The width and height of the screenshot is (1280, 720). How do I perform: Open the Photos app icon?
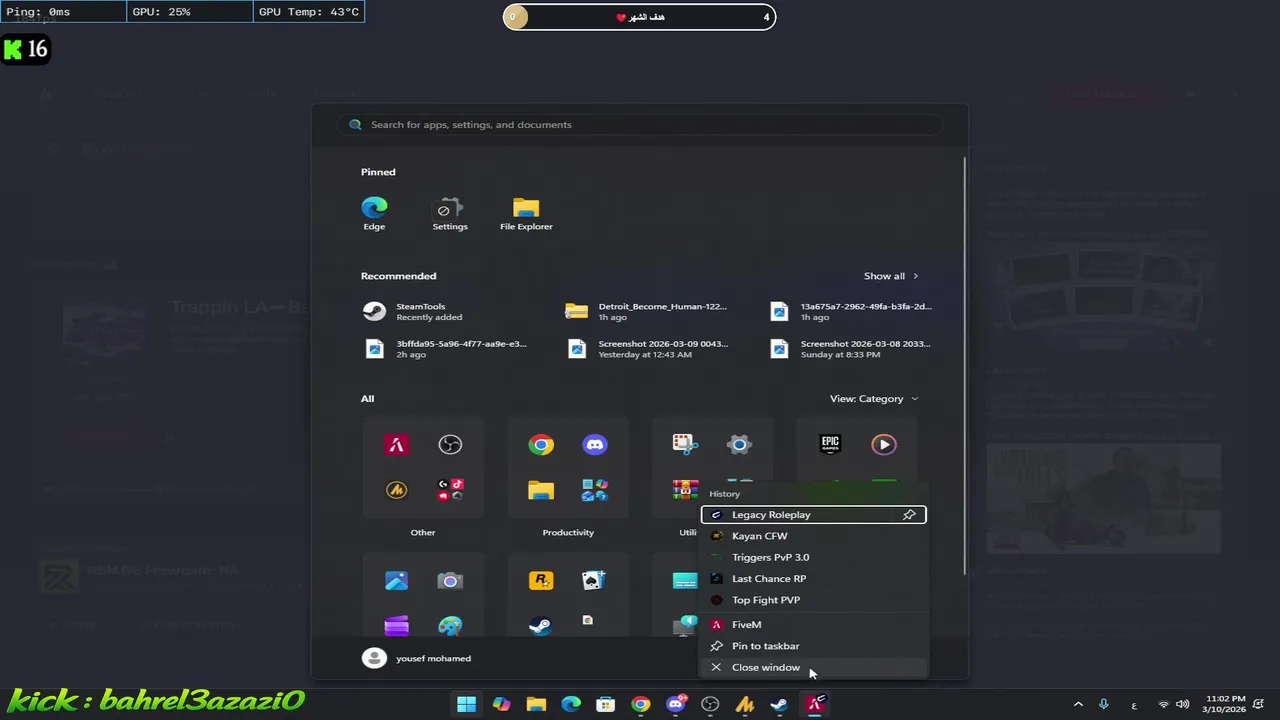tap(396, 581)
